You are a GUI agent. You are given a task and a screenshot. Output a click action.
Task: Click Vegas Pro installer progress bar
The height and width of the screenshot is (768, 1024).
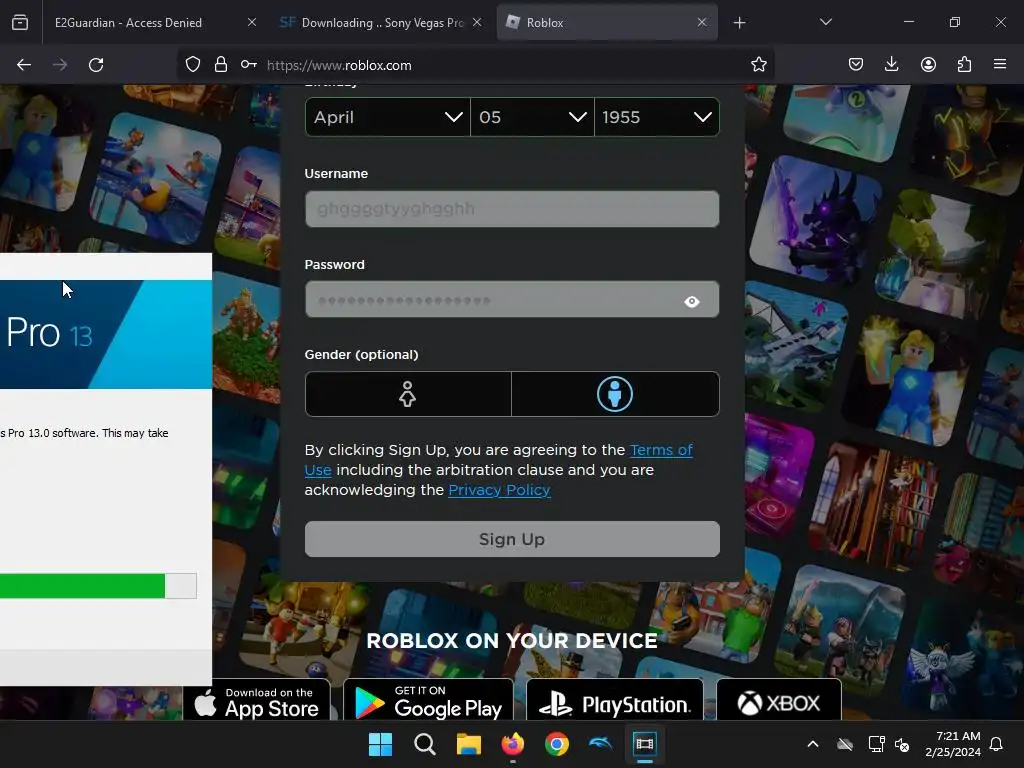pos(98,586)
